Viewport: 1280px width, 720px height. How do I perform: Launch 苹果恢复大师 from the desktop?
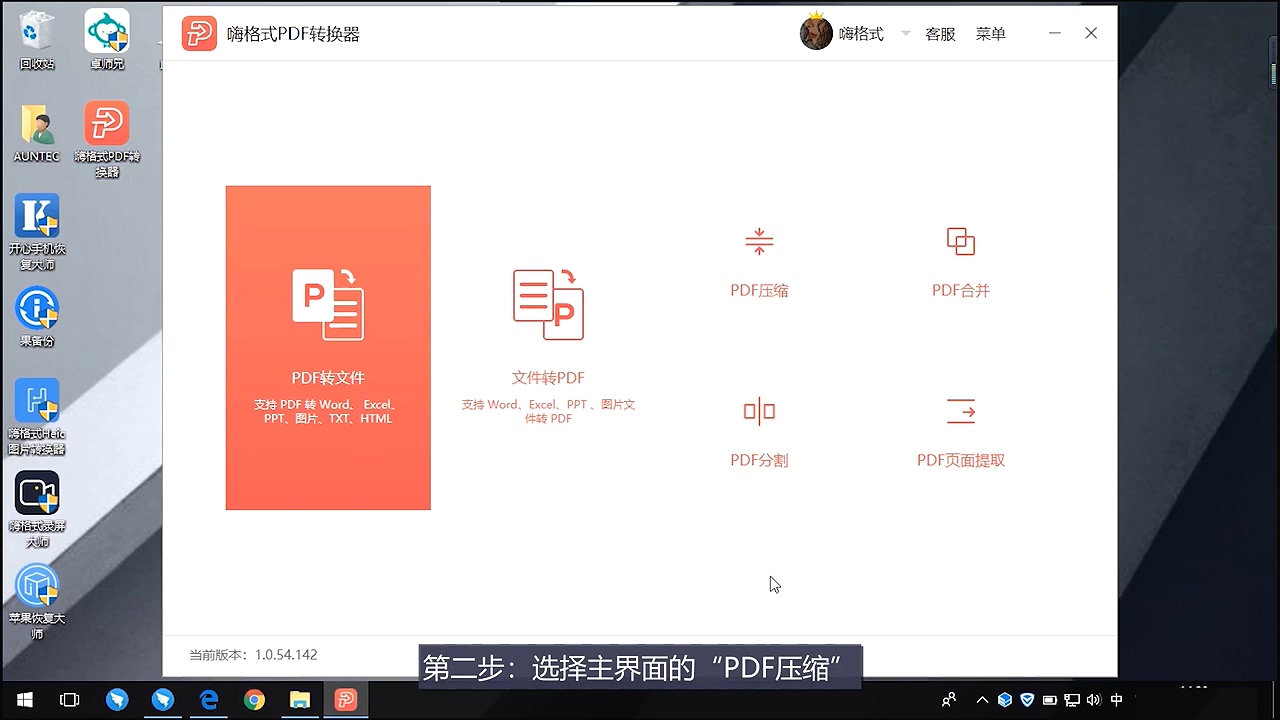[37, 585]
